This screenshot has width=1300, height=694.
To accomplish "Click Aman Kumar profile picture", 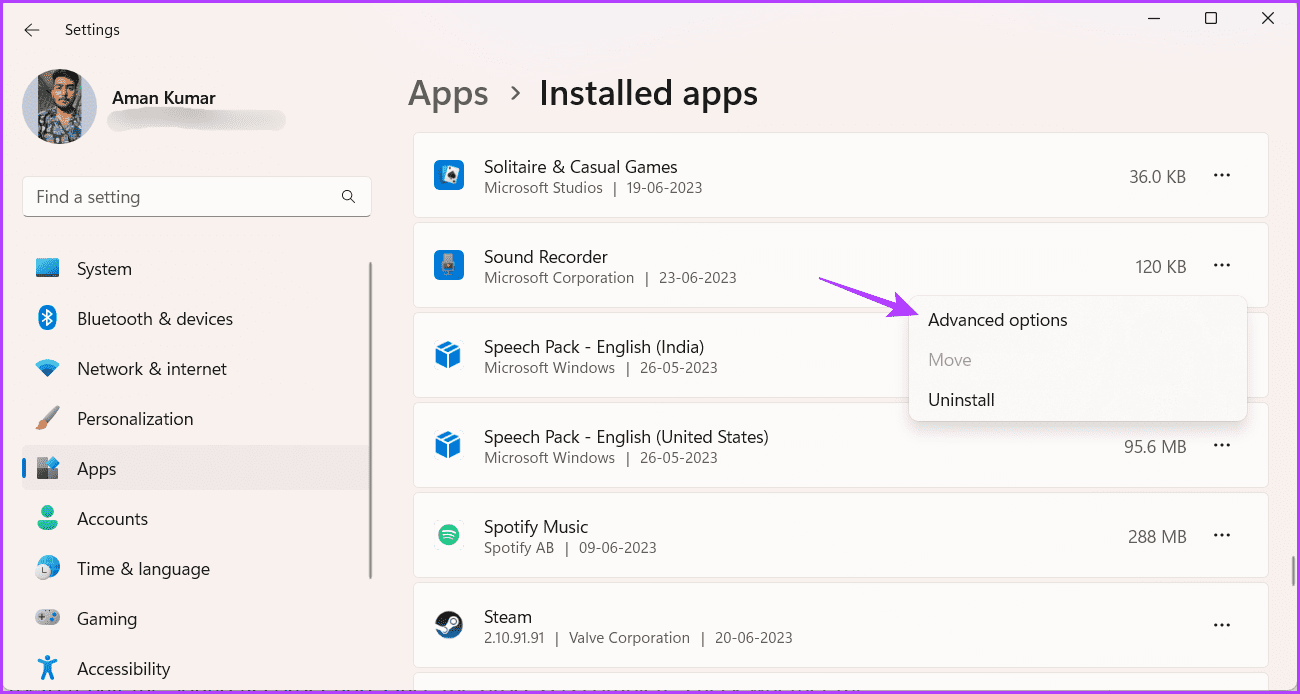I will 60,107.
